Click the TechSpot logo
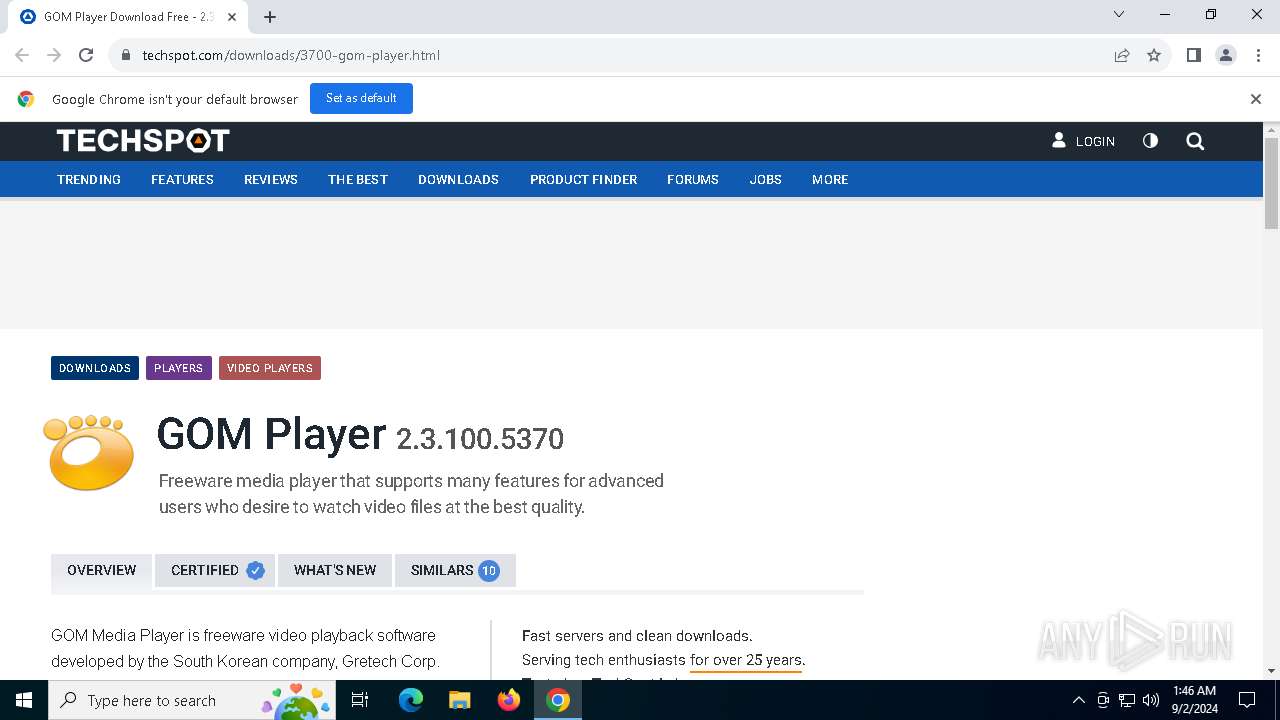The height and width of the screenshot is (720, 1280). 143,141
